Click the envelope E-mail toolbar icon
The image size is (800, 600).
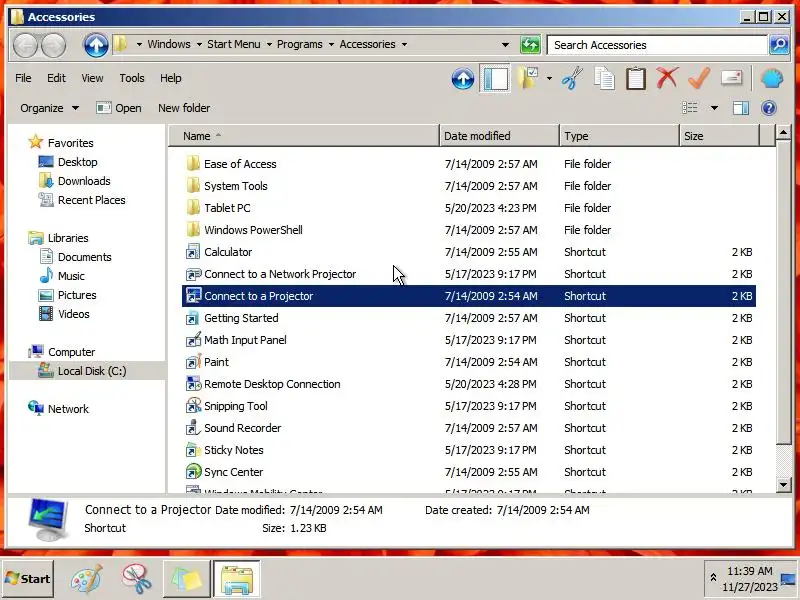click(731, 78)
